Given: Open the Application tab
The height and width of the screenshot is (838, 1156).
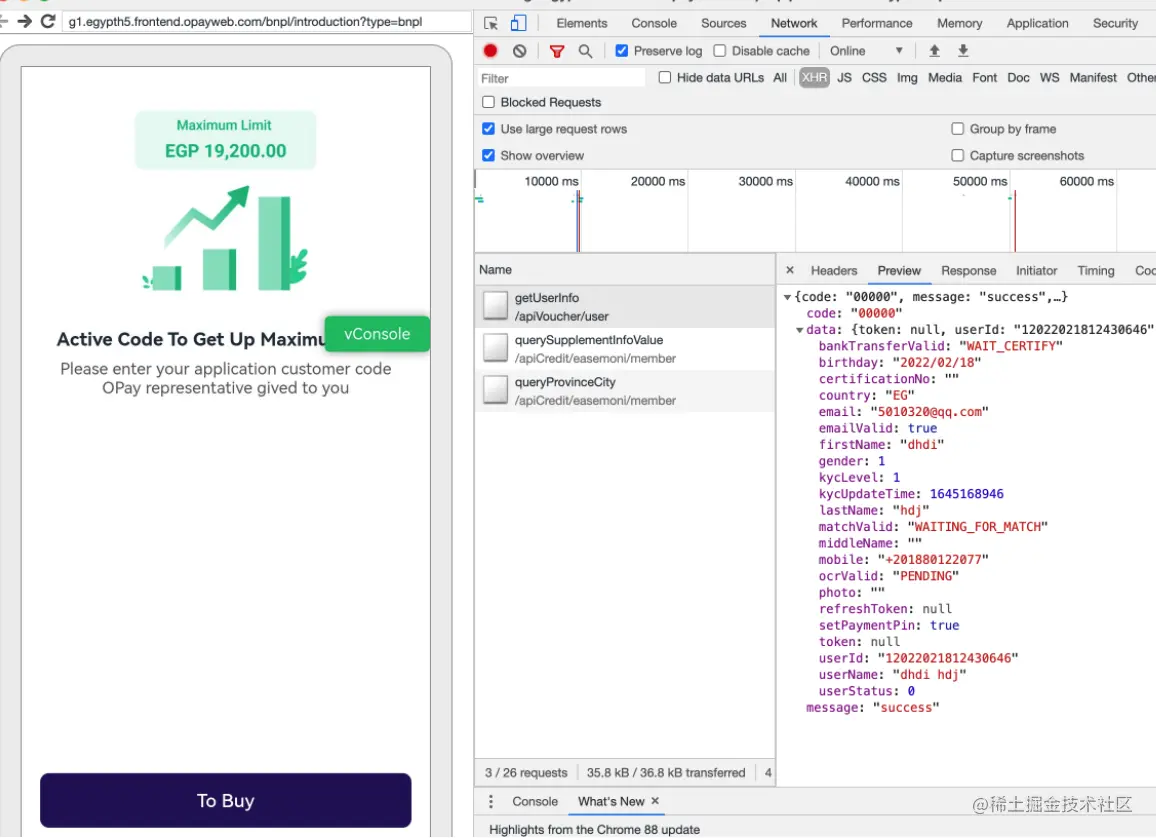Looking at the screenshot, I should coord(1037,23).
